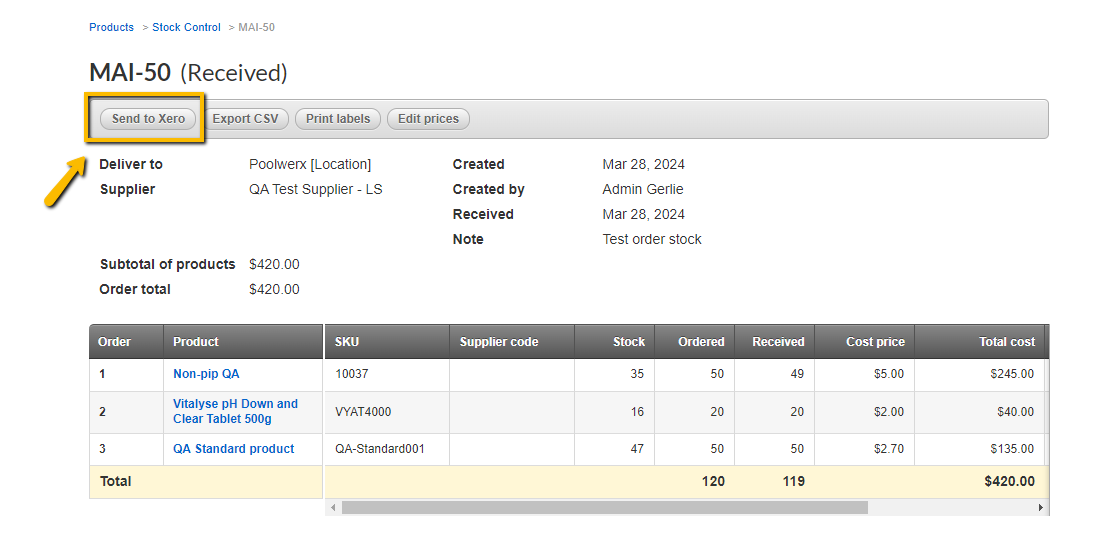Viewport: 1106px width, 555px height.
Task: Click the $2.70 cost price cell
Action: [x=865, y=449]
